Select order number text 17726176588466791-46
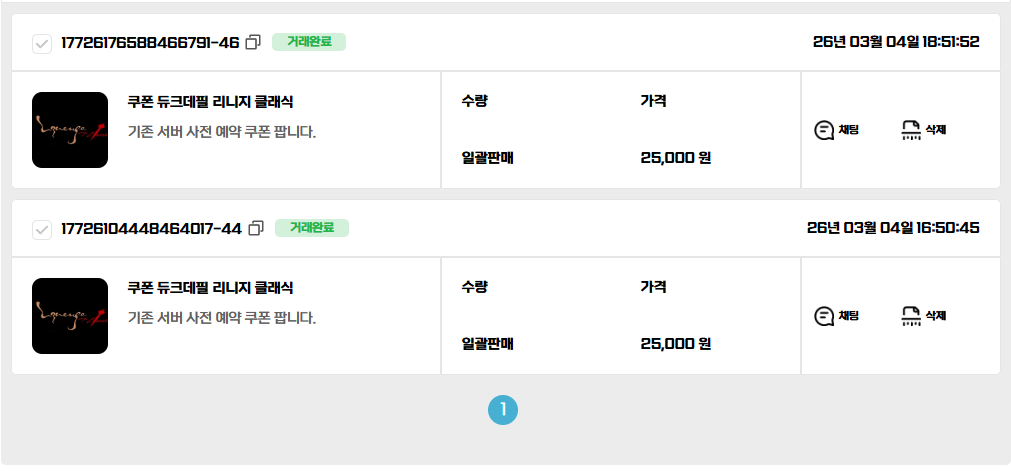The image size is (1011, 473). [x=150, y=42]
